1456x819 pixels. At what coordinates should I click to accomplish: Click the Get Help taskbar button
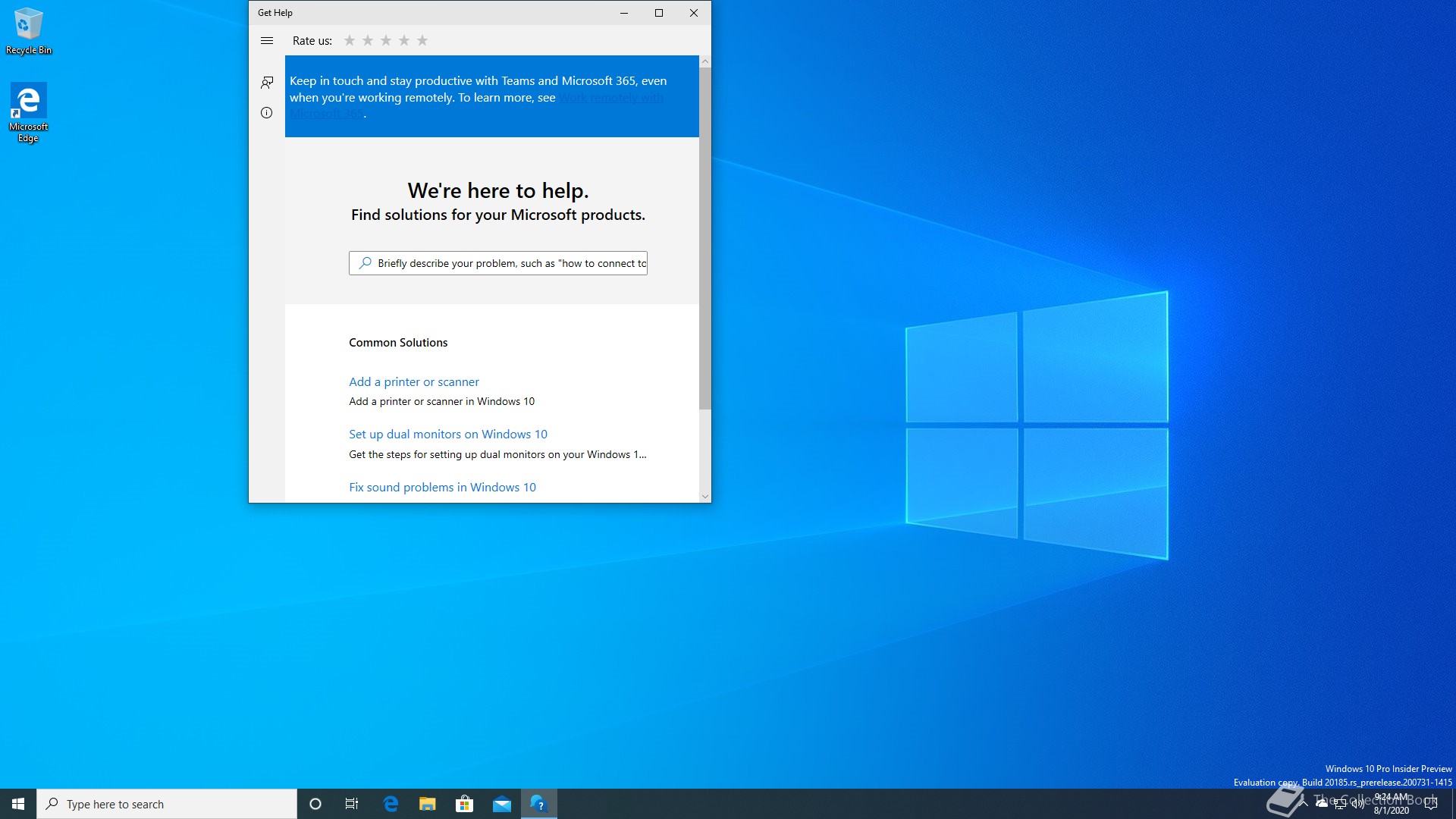[x=539, y=804]
